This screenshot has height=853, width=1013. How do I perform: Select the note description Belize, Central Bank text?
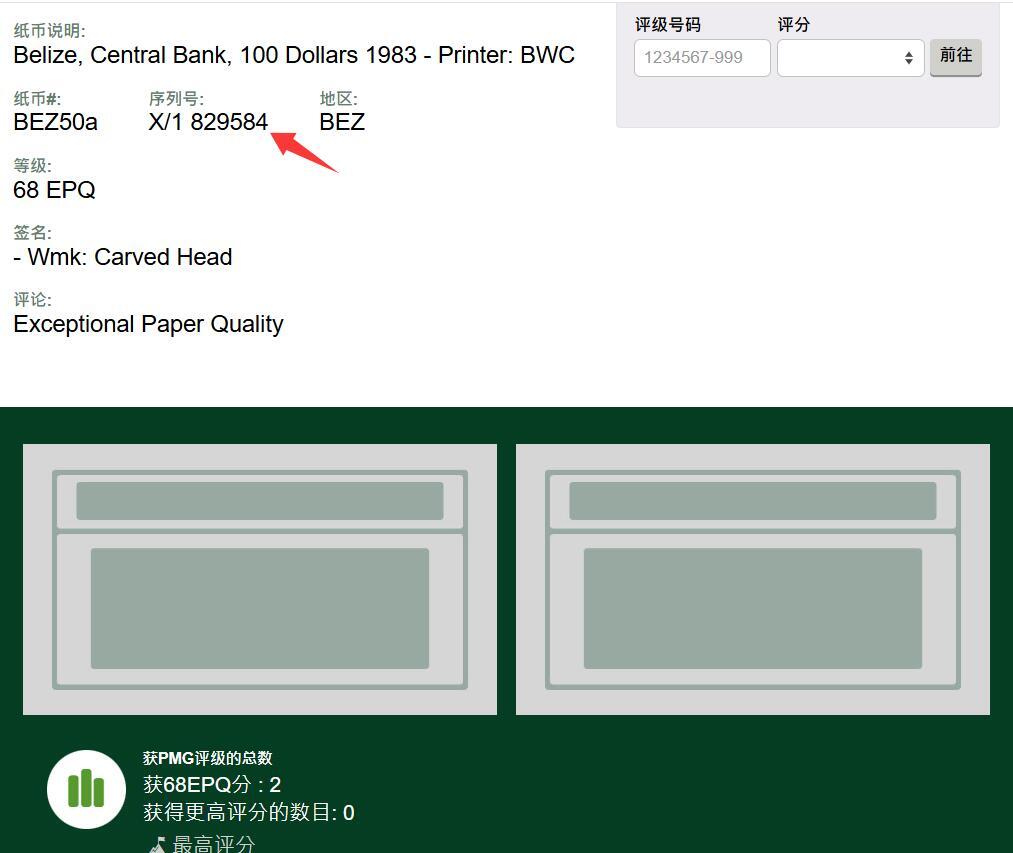click(x=294, y=55)
